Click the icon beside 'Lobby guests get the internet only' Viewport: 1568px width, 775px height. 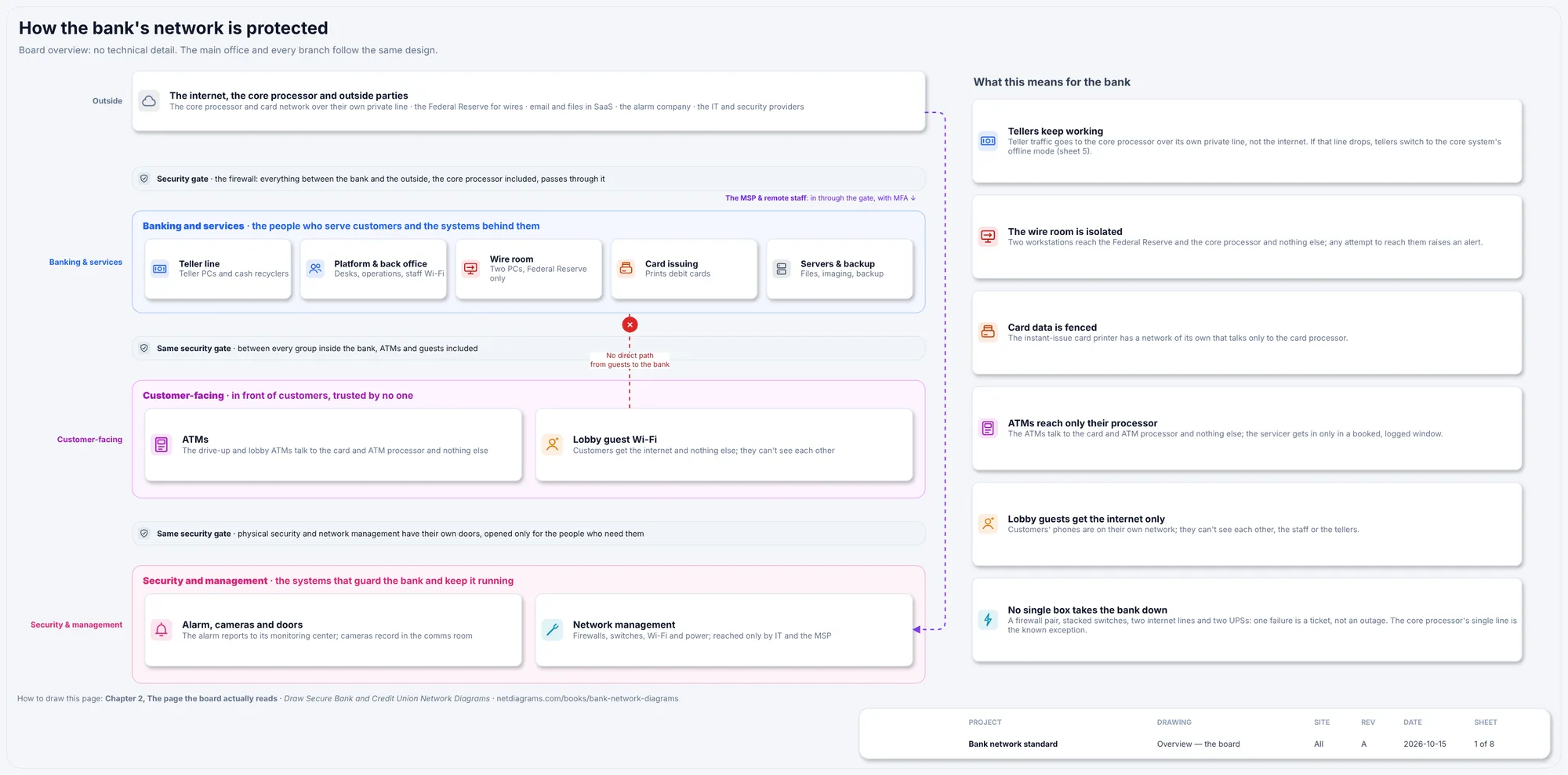tap(988, 523)
